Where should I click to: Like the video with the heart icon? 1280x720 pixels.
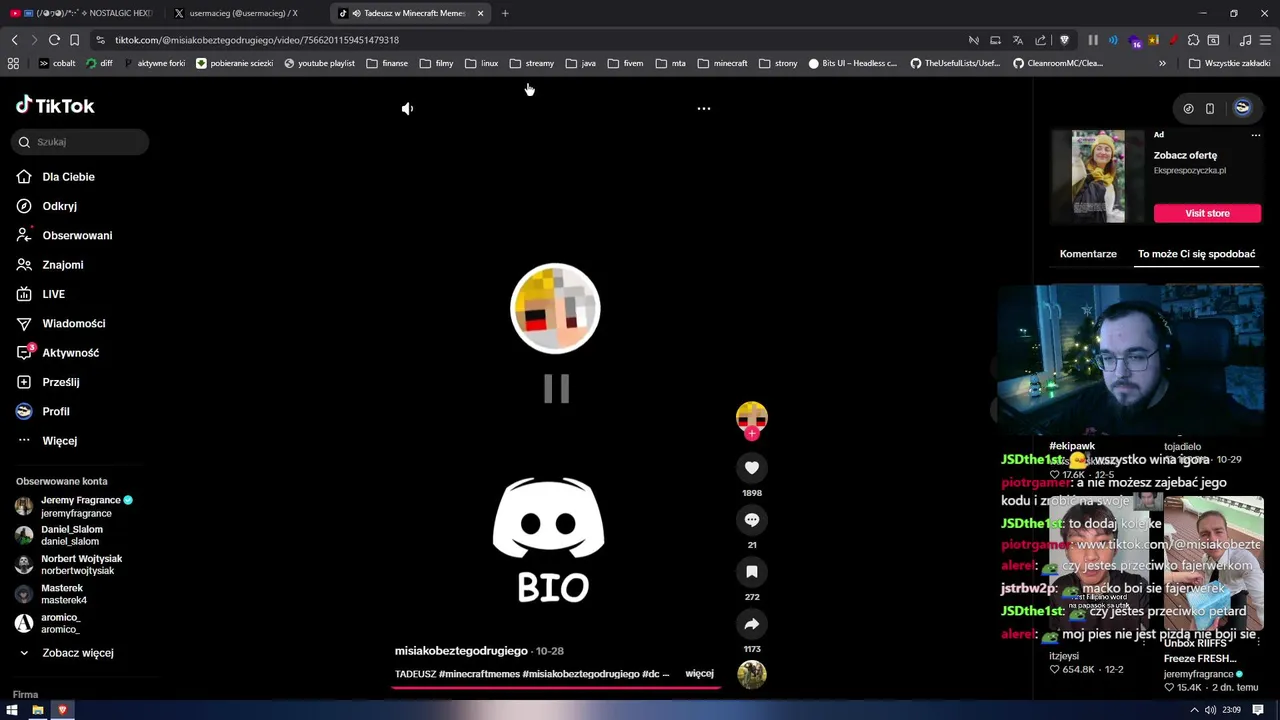(x=752, y=467)
